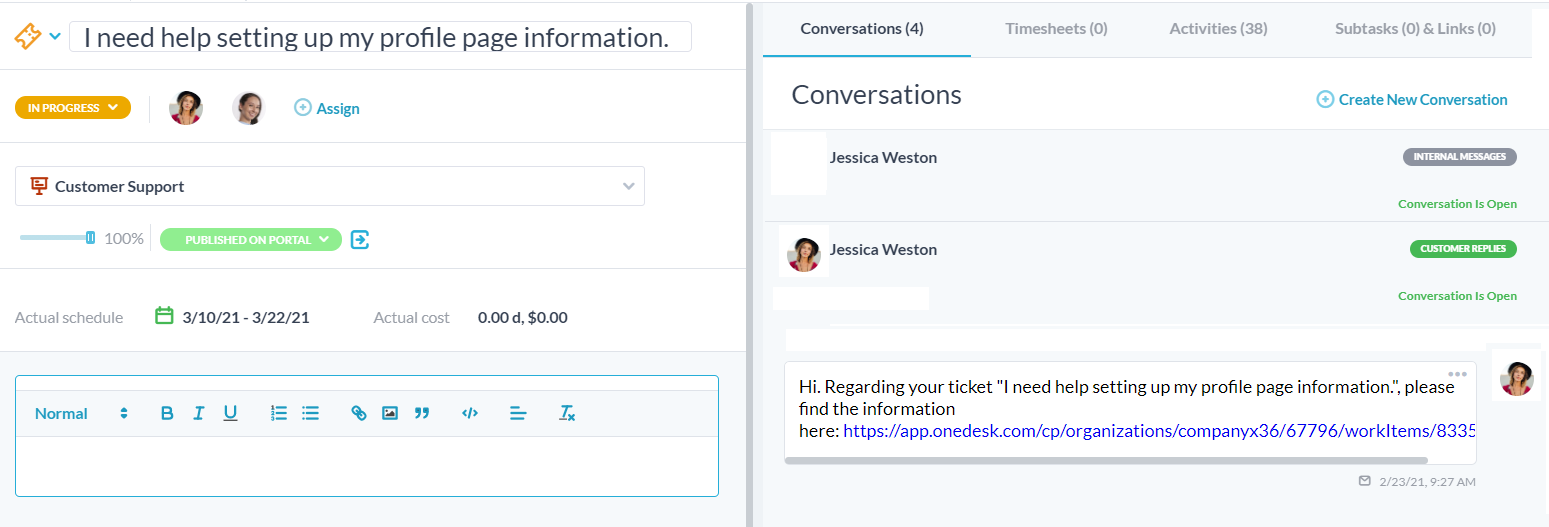Open the Normal text style selector
The image size is (1549, 527).
[82, 413]
